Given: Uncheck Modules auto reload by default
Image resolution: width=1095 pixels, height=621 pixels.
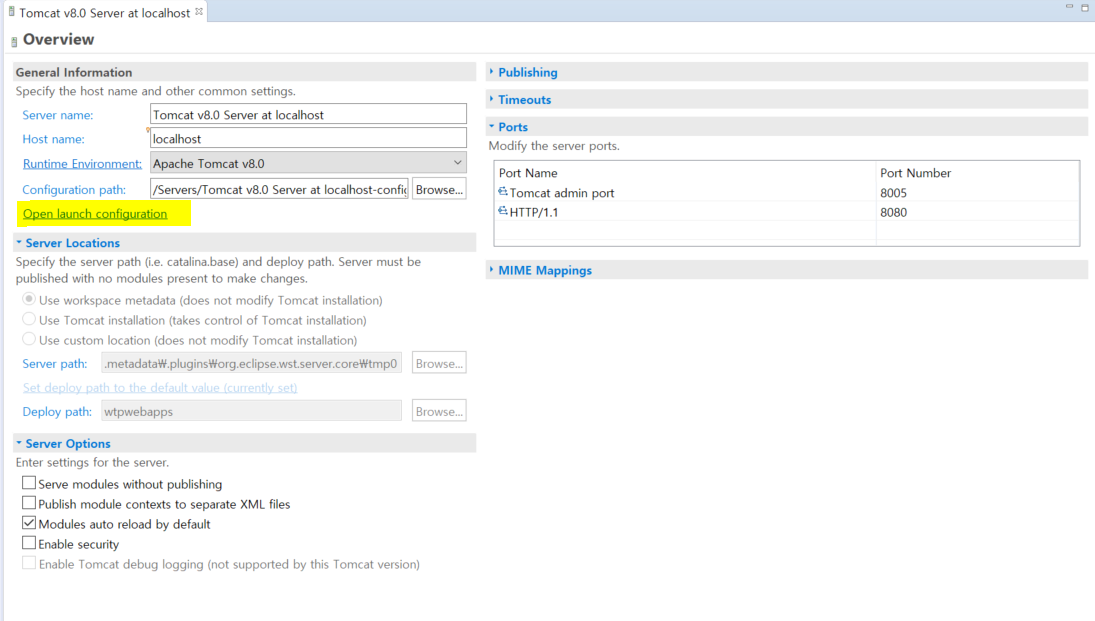Looking at the screenshot, I should click(x=29, y=523).
